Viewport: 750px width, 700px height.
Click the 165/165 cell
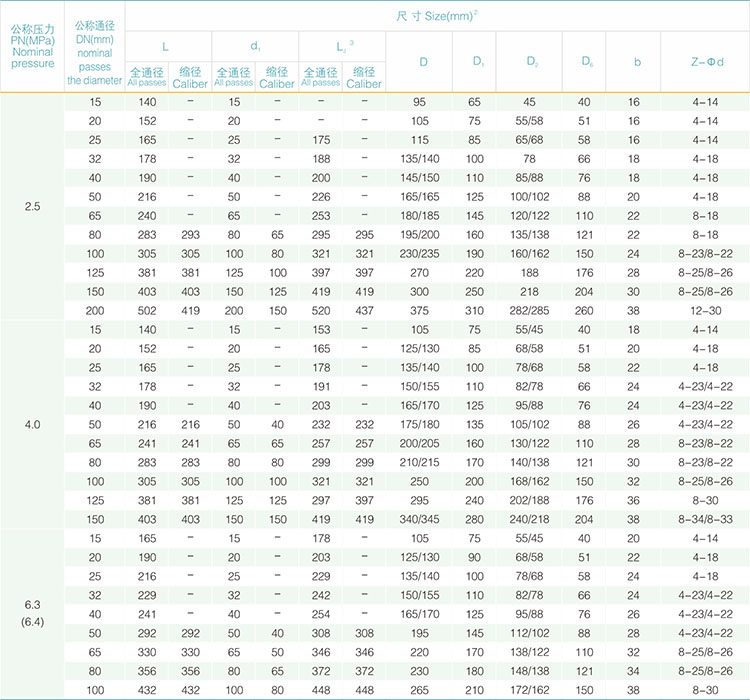[x=419, y=197]
